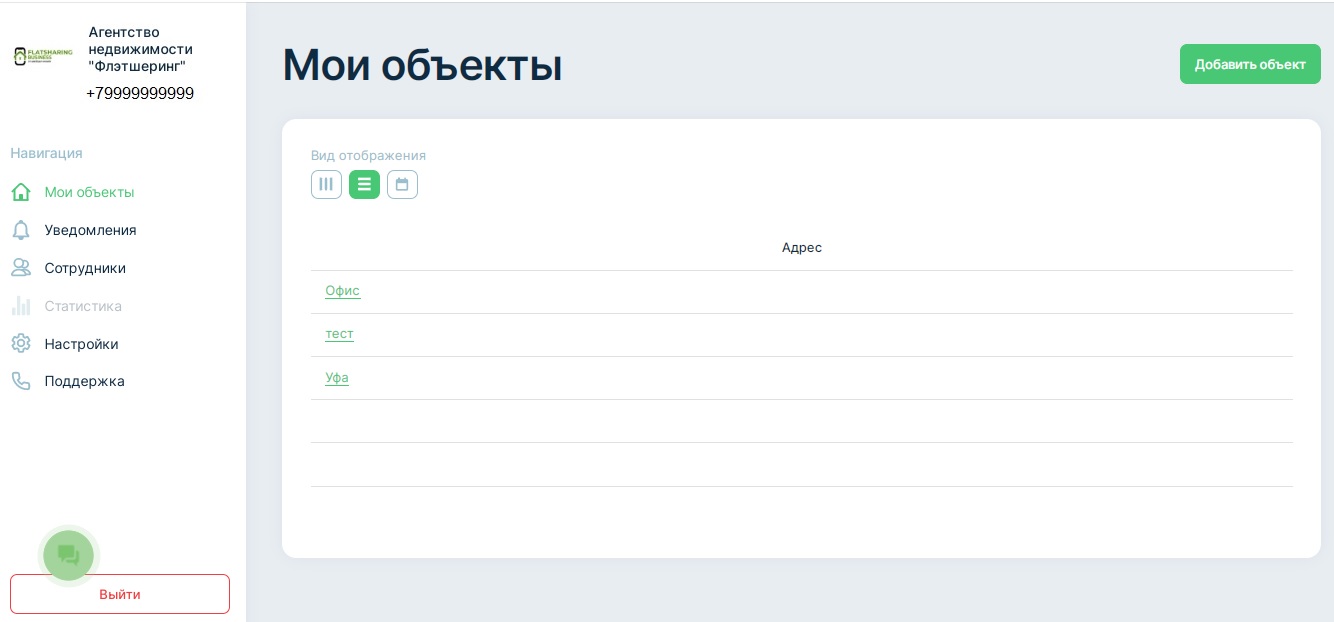The image size is (1334, 622).
Task: Open the Офис object link
Action: click(x=342, y=291)
